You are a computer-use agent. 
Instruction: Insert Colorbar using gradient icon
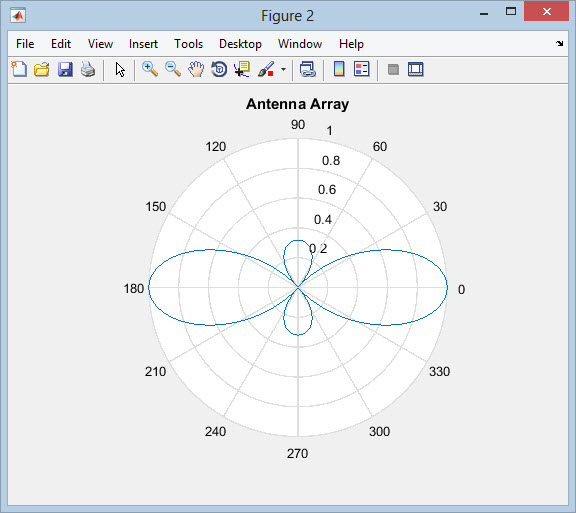[x=339, y=69]
